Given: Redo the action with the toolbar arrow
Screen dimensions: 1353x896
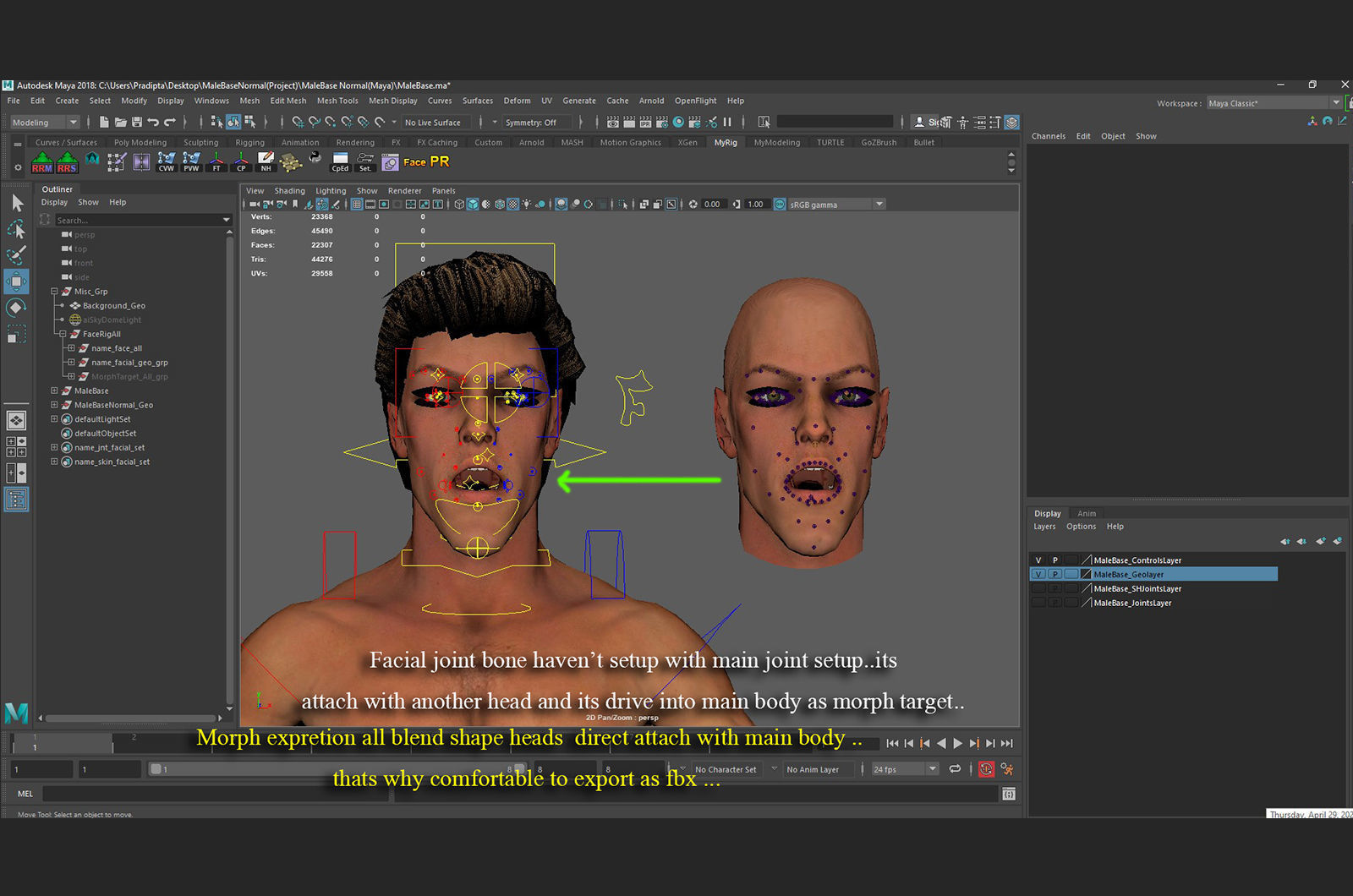Looking at the screenshot, I should point(170,122).
